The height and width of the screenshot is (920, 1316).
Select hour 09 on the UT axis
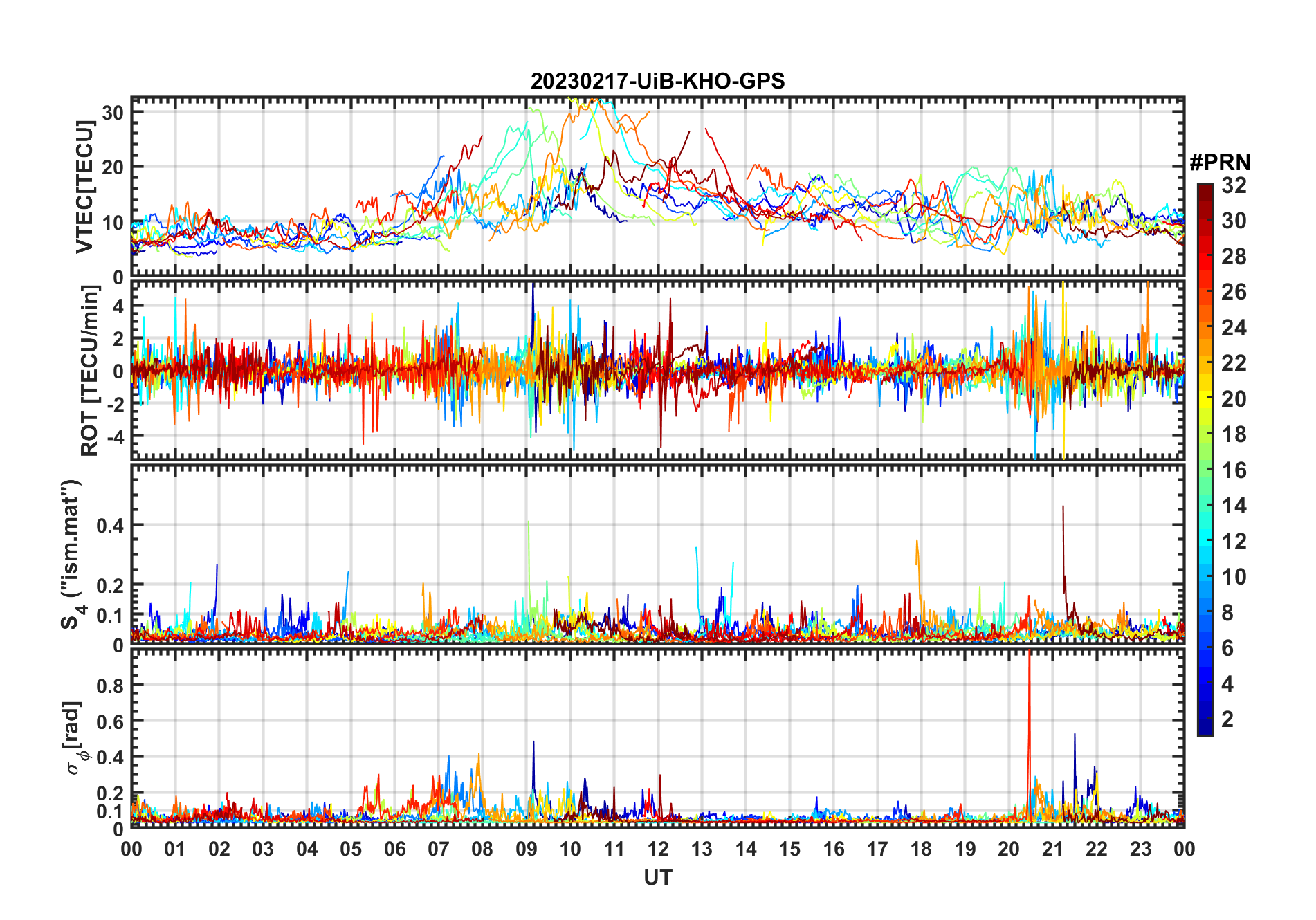(x=526, y=849)
